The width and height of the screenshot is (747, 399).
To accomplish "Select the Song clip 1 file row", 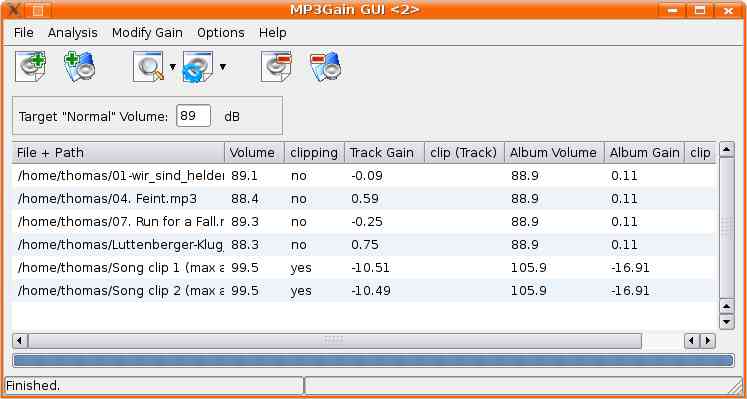I will point(363,268).
